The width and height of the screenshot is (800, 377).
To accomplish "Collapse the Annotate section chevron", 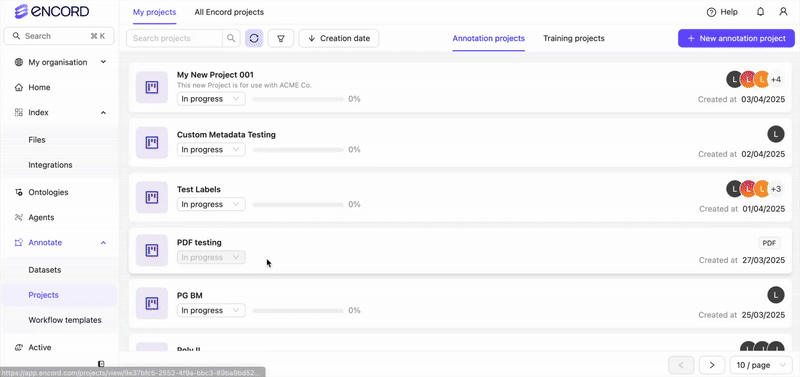I will coord(103,243).
